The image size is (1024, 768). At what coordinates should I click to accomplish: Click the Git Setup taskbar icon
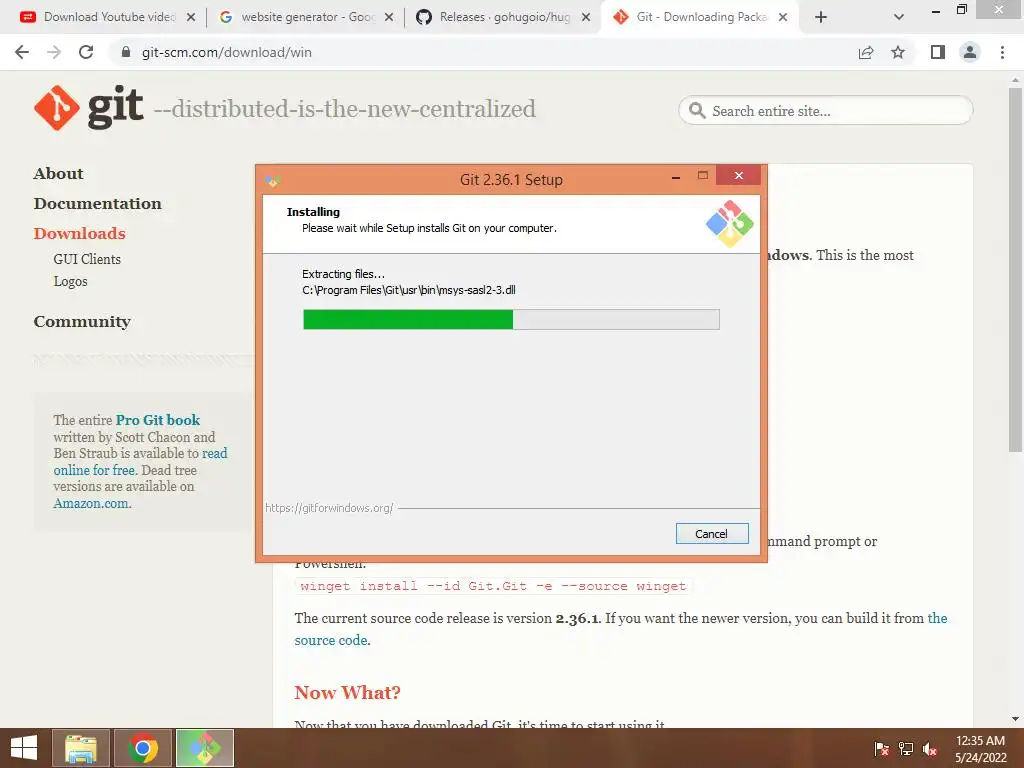click(205, 748)
